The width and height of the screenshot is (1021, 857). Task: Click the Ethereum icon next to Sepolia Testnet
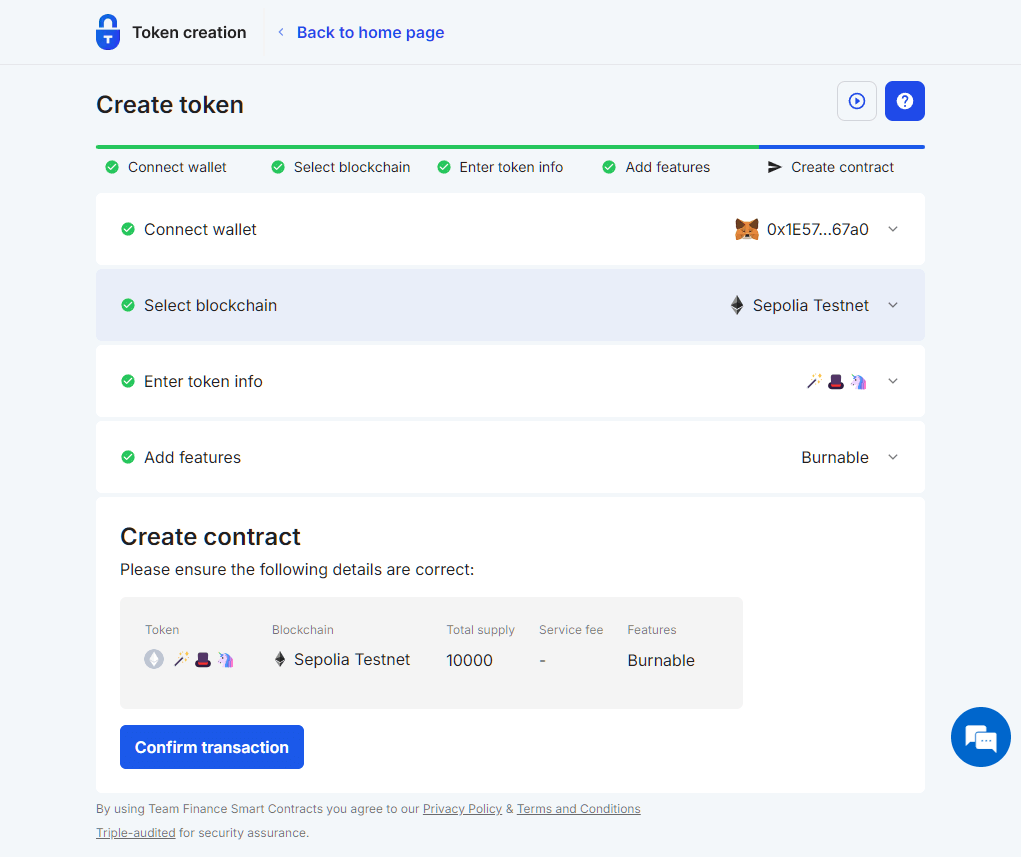737,305
